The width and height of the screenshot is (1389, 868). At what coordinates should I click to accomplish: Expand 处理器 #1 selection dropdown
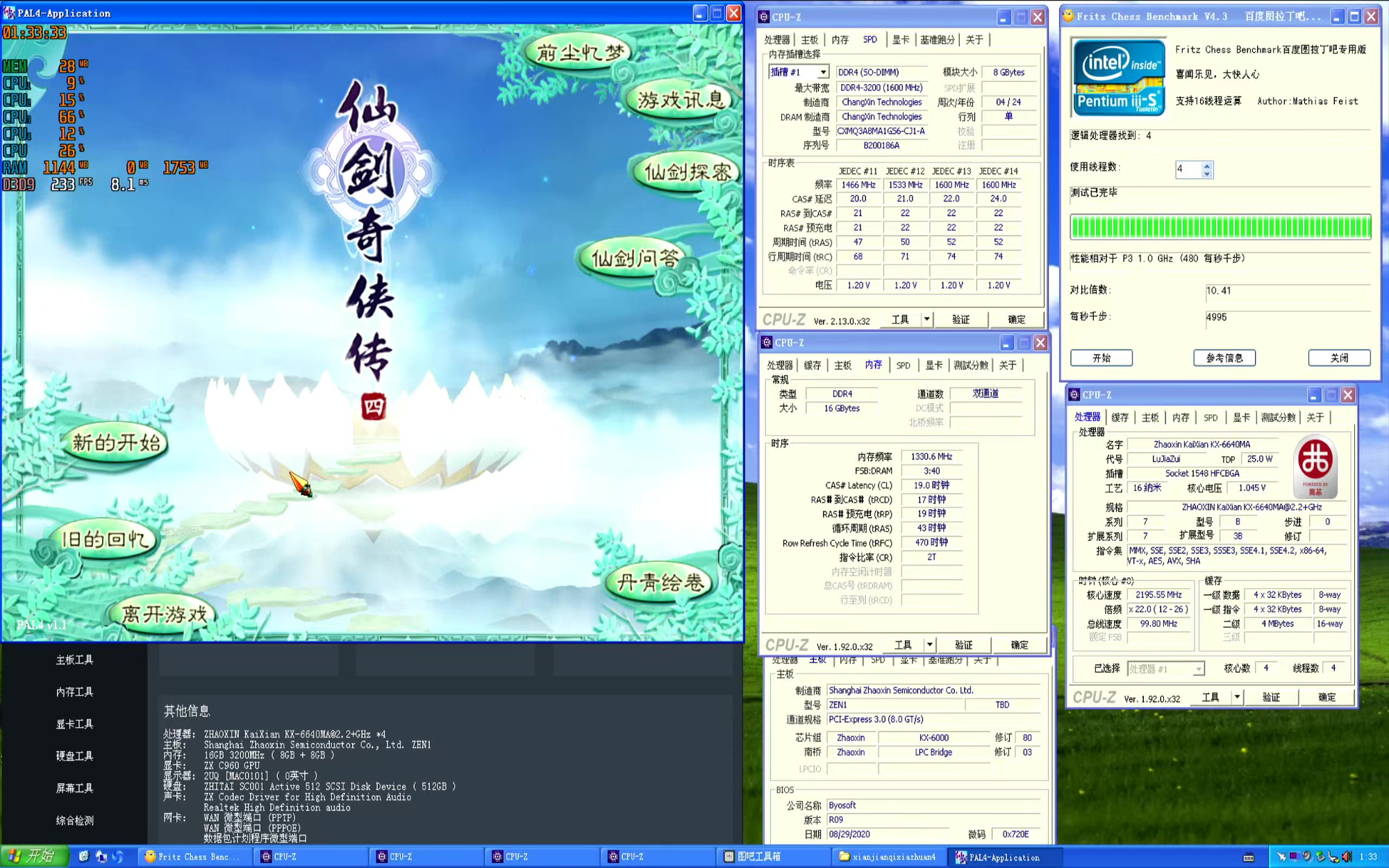coord(1198,669)
